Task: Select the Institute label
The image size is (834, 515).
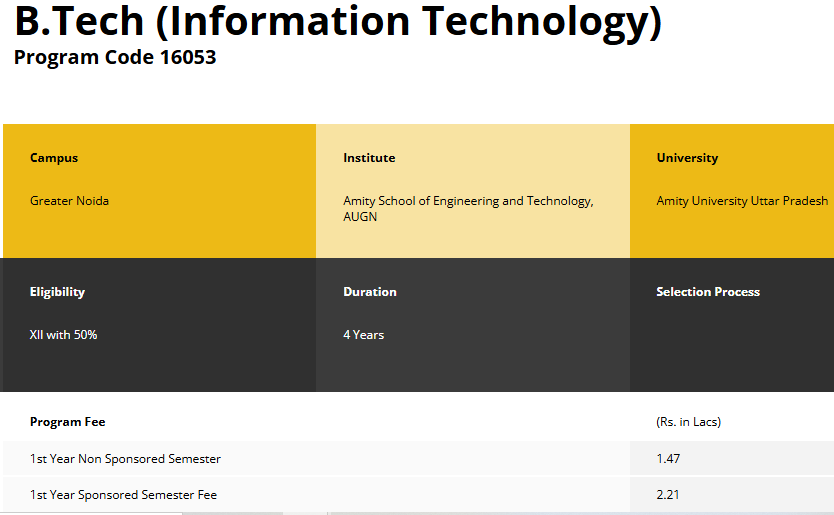Action: (x=369, y=158)
